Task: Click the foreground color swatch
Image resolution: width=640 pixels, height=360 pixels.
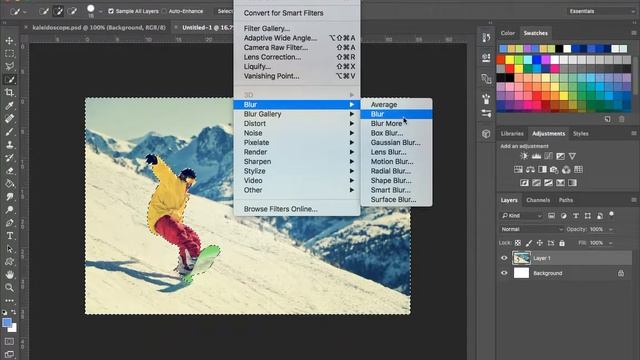Action: point(7,322)
